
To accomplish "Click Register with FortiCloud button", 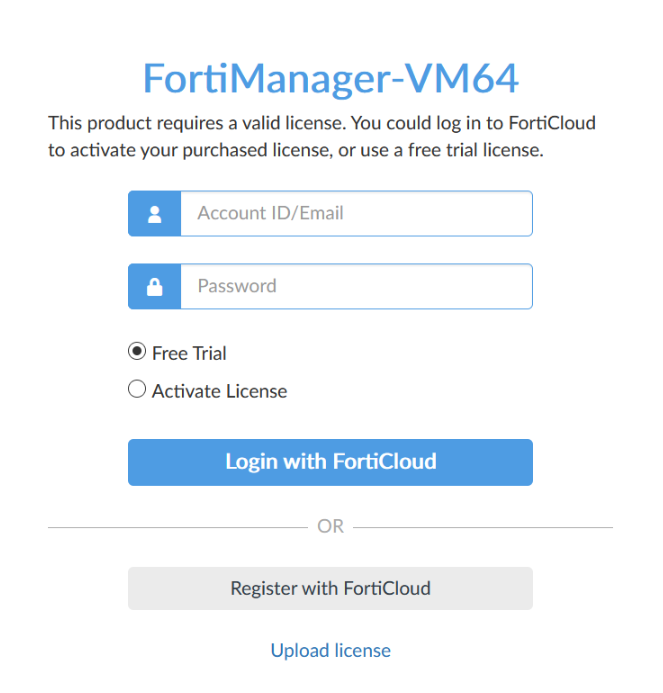I will click(x=330, y=589).
